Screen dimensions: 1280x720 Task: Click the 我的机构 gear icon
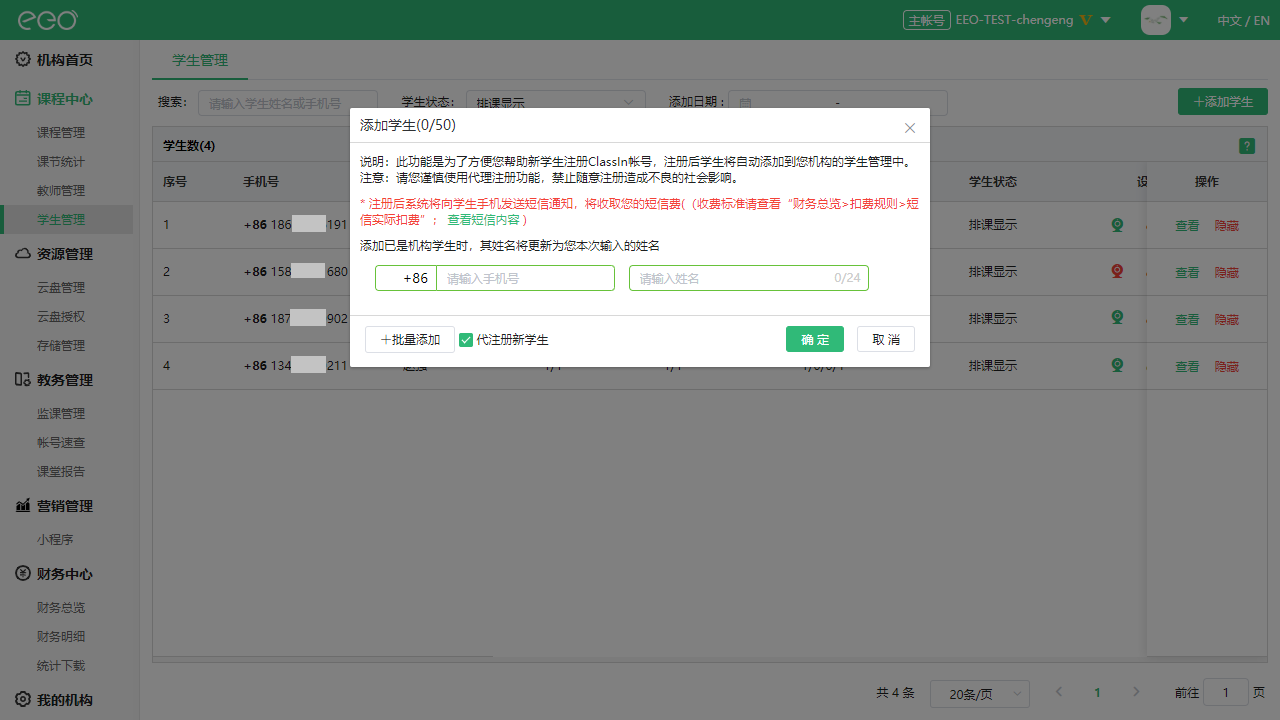[23, 700]
